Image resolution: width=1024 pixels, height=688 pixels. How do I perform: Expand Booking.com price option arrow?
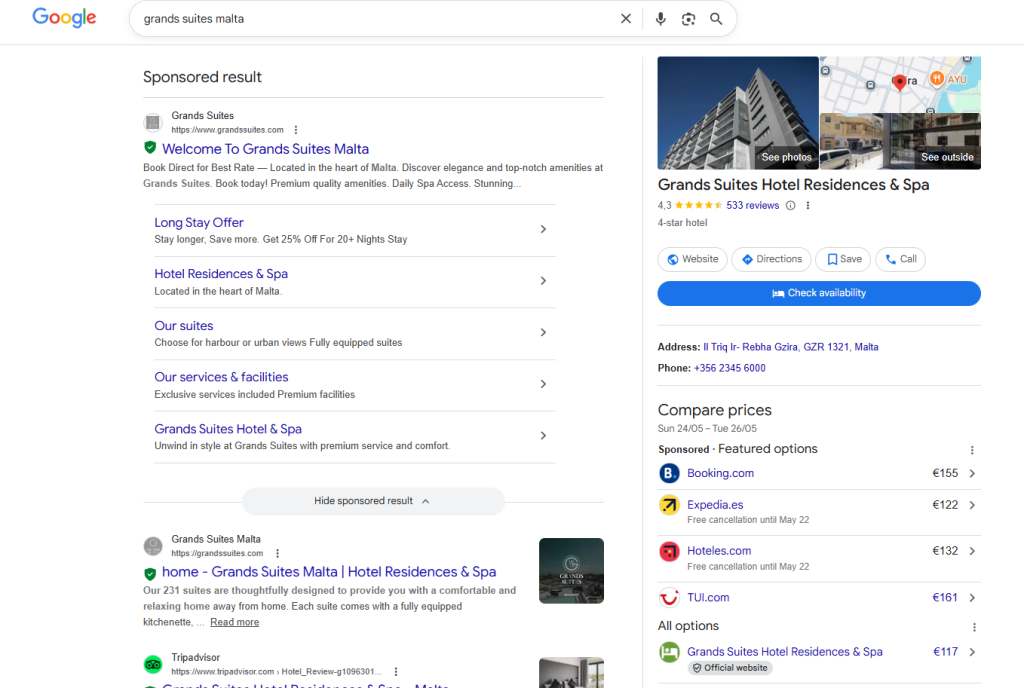point(972,474)
